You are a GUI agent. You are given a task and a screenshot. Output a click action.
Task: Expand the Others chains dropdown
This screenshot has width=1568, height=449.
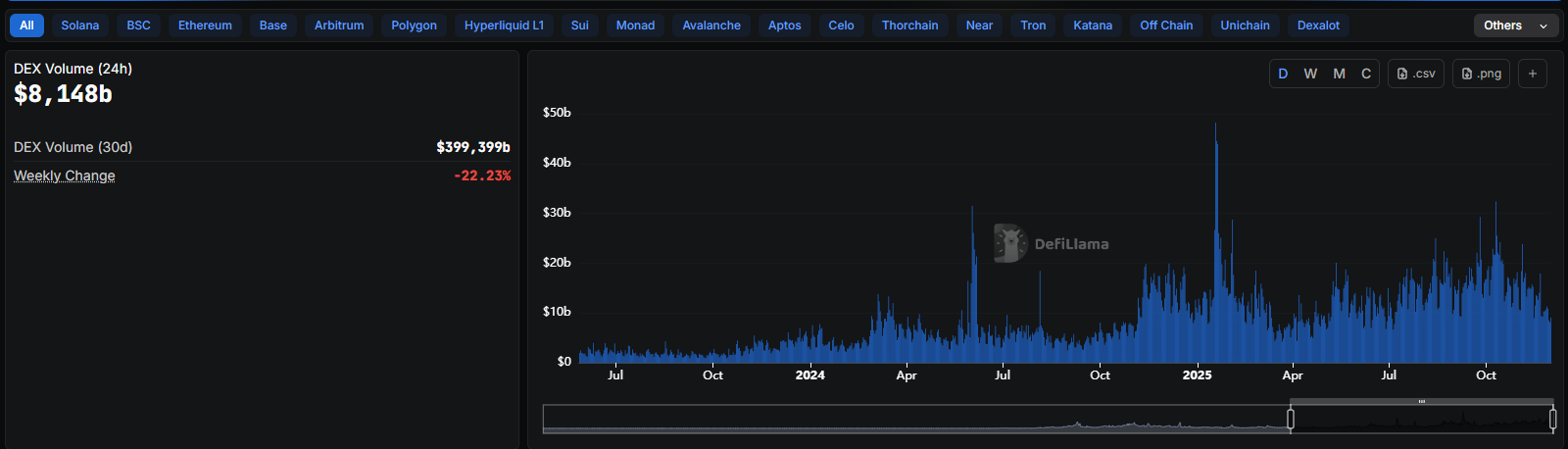(1515, 25)
